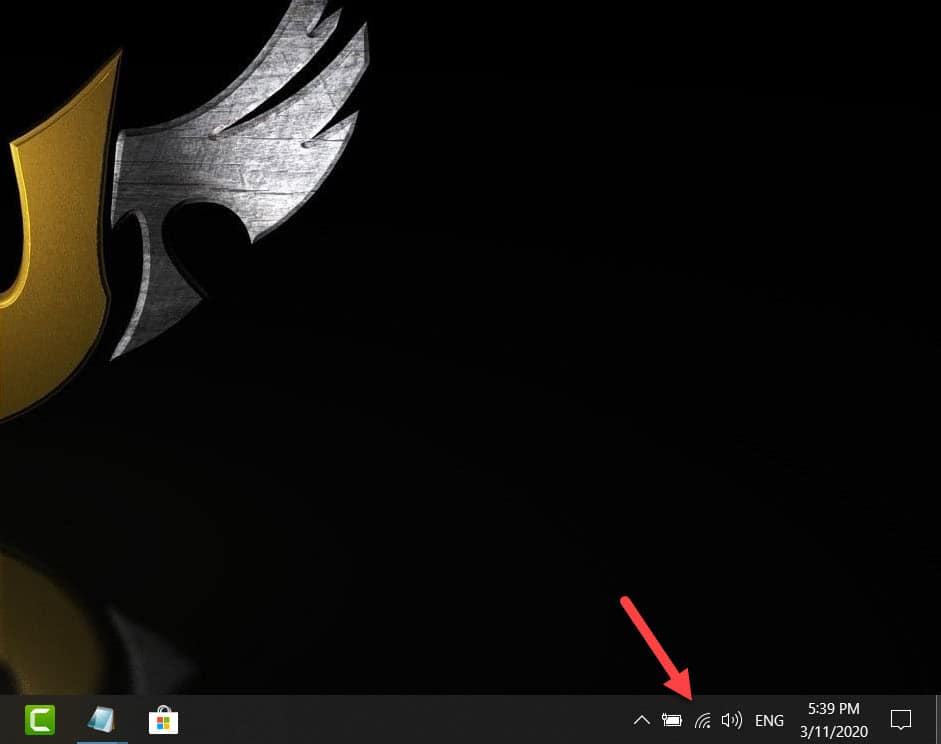
Task: Open Camtasia from the taskbar
Action: [40, 720]
